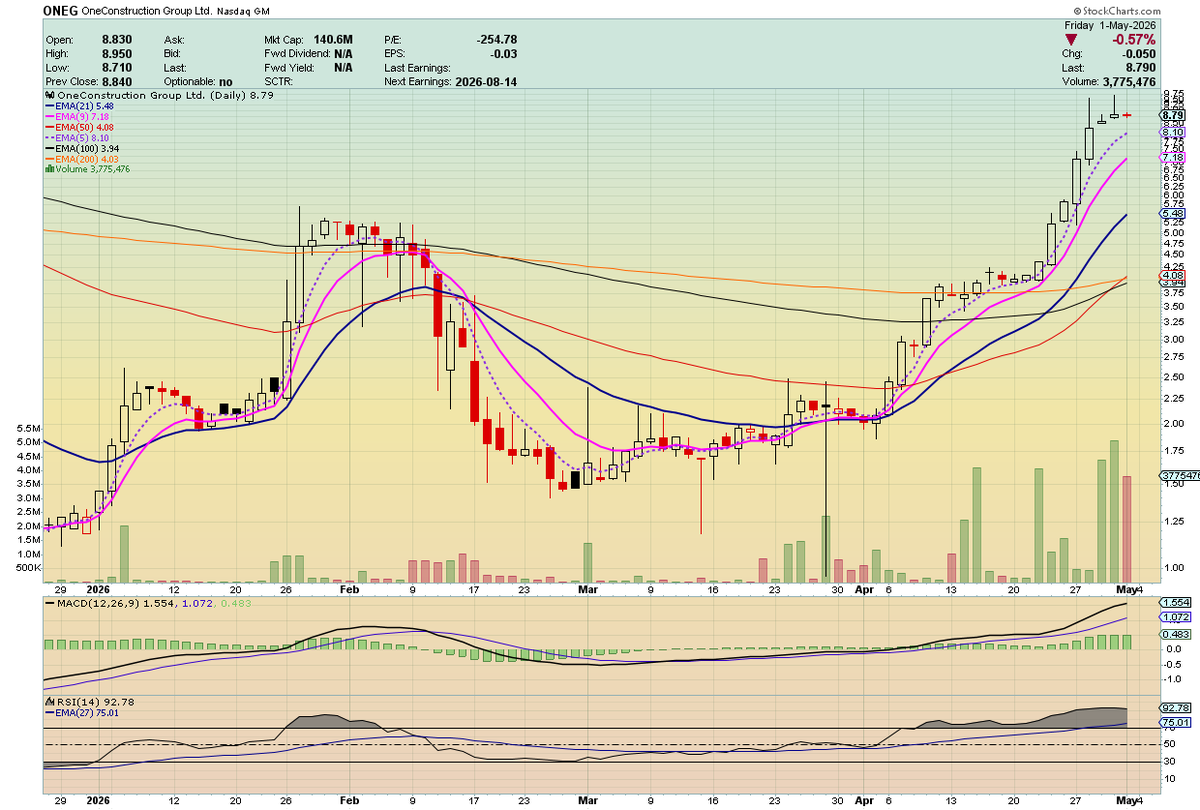Click the 0.483 histogram value tag on right

point(1173,634)
